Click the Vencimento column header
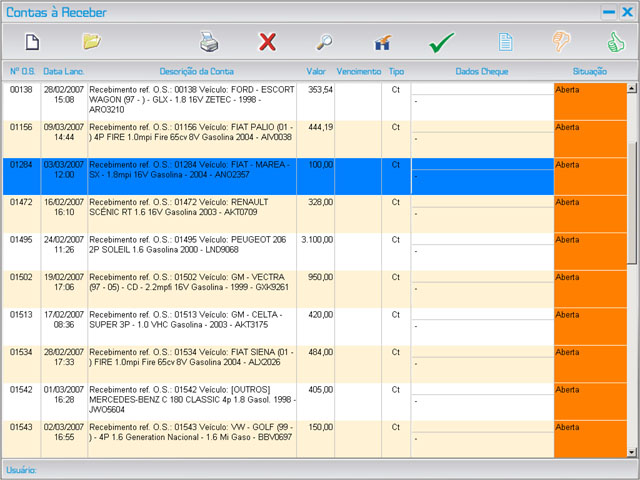The width and height of the screenshot is (640, 480). 358,72
